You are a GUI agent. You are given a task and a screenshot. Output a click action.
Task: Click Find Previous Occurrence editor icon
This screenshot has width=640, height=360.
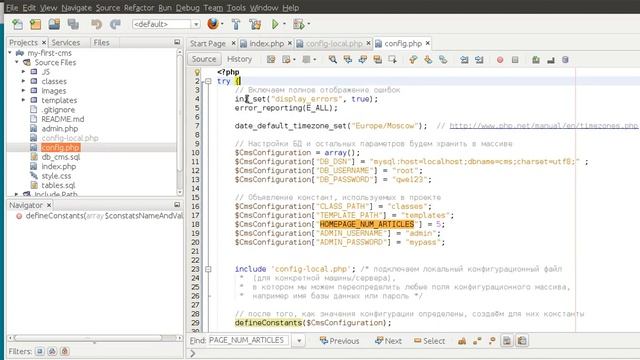point(348,60)
